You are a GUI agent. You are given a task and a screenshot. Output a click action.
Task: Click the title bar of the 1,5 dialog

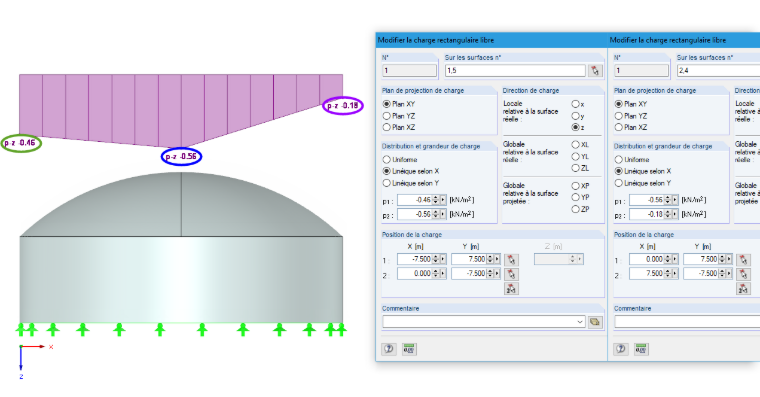pyautogui.click(x=491, y=40)
